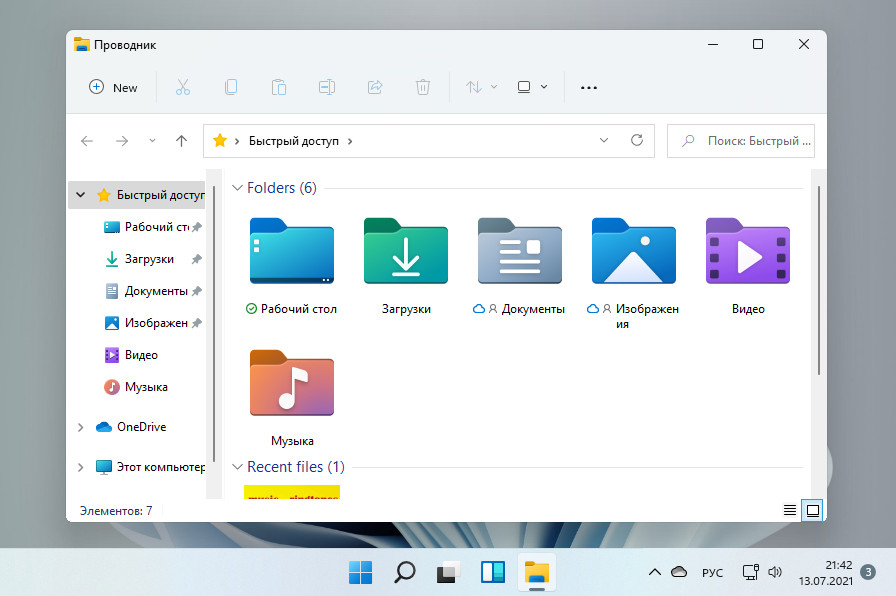Screen dimensions: 896x596
Task: Open the Sort options dropdown
Action: click(x=481, y=87)
